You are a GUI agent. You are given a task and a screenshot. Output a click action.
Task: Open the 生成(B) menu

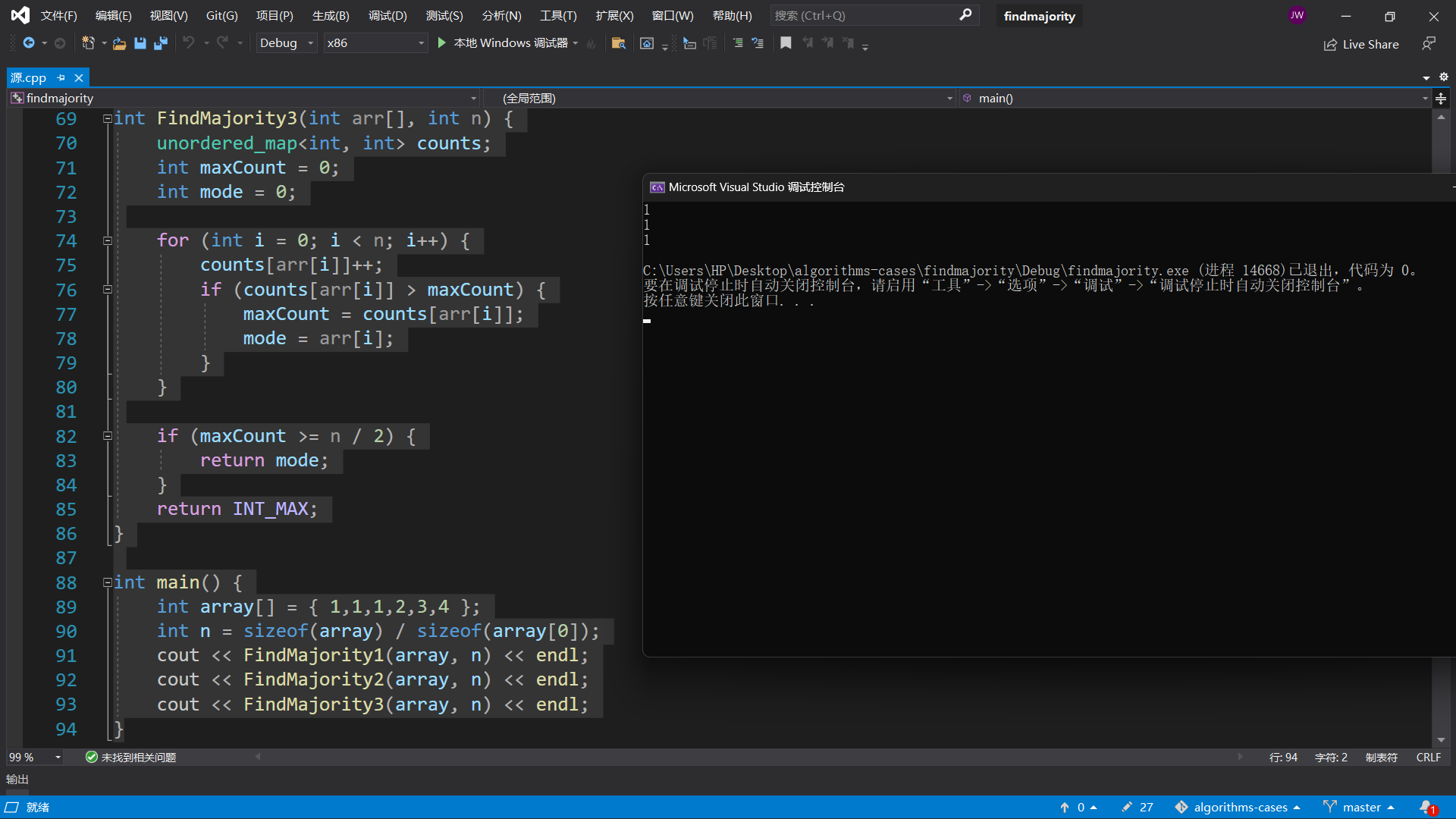[x=331, y=15]
